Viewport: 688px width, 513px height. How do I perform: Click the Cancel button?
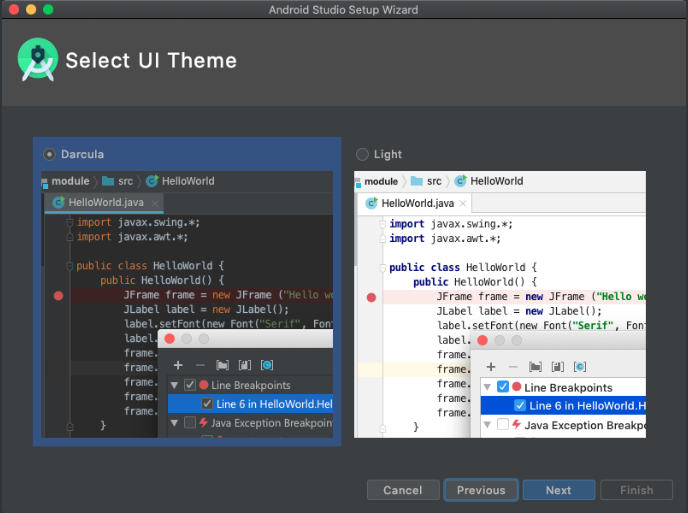click(403, 490)
